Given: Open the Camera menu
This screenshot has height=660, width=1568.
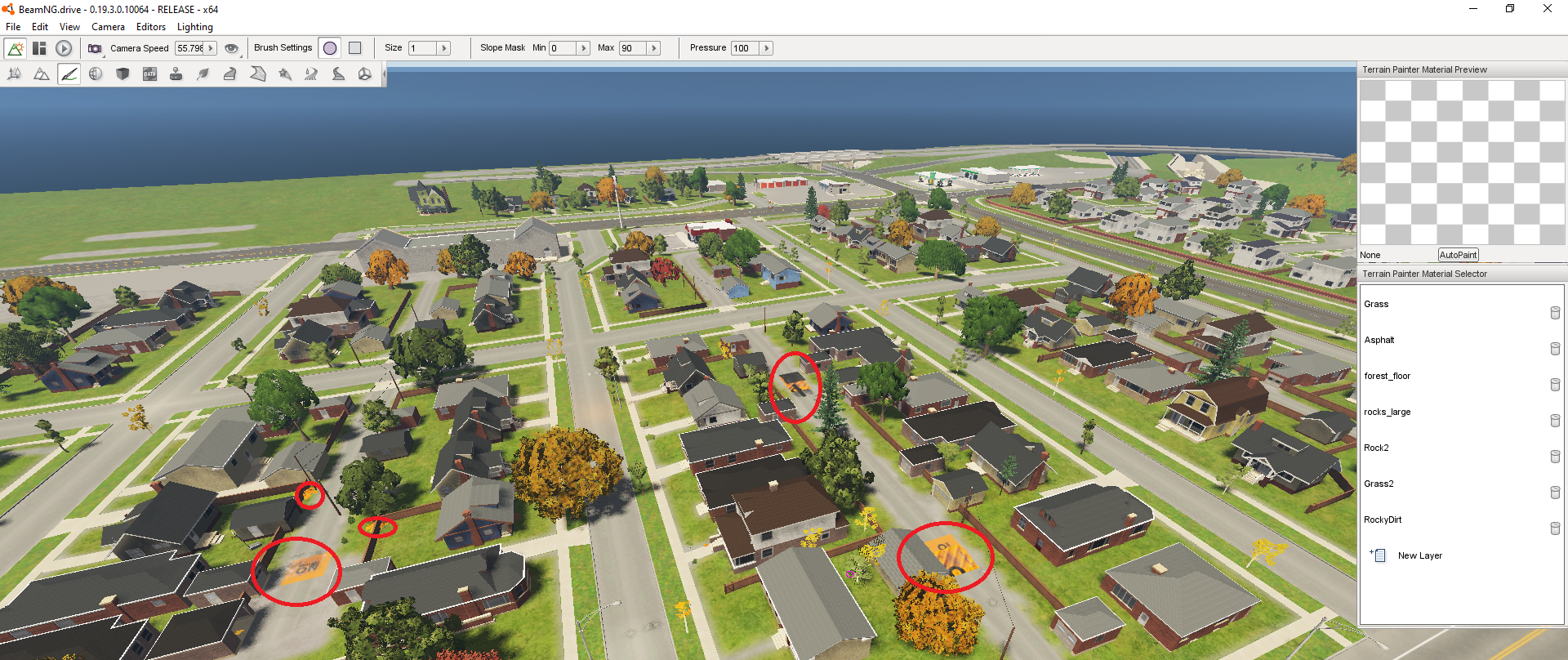Looking at the screenshot, I should click(108, 27).
